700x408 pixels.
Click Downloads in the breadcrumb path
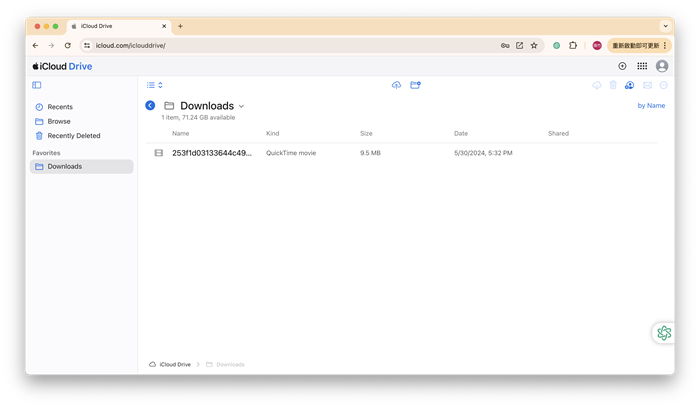(225, 364)
